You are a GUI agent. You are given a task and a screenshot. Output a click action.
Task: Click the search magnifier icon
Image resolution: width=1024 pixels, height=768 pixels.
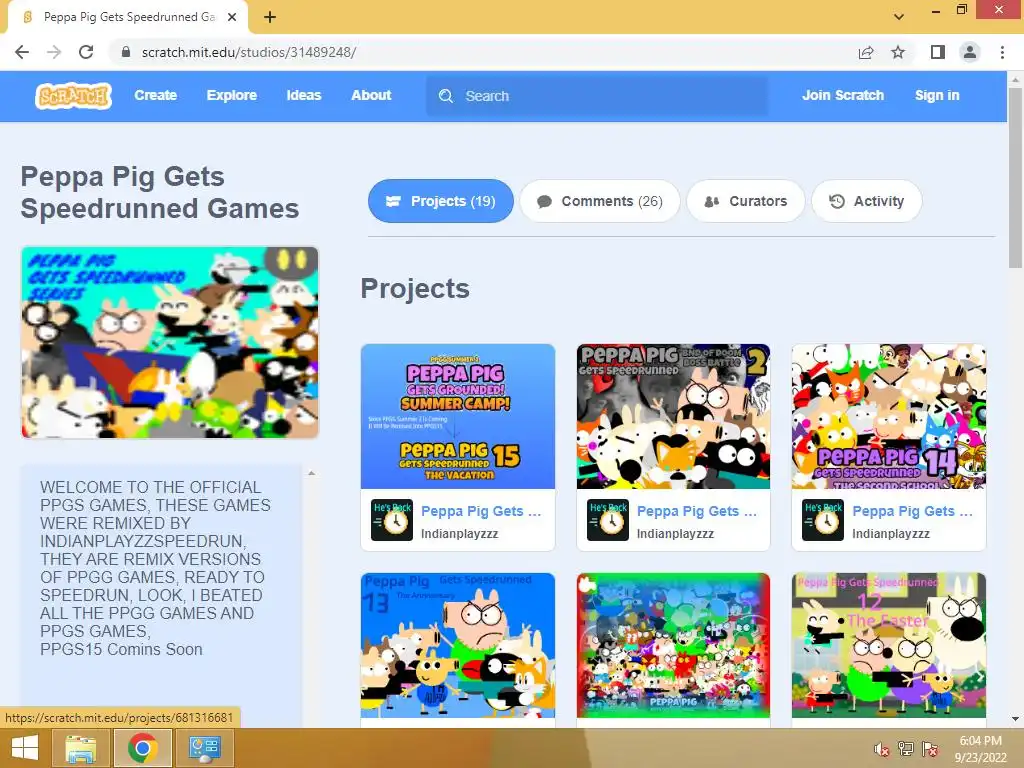446,96
